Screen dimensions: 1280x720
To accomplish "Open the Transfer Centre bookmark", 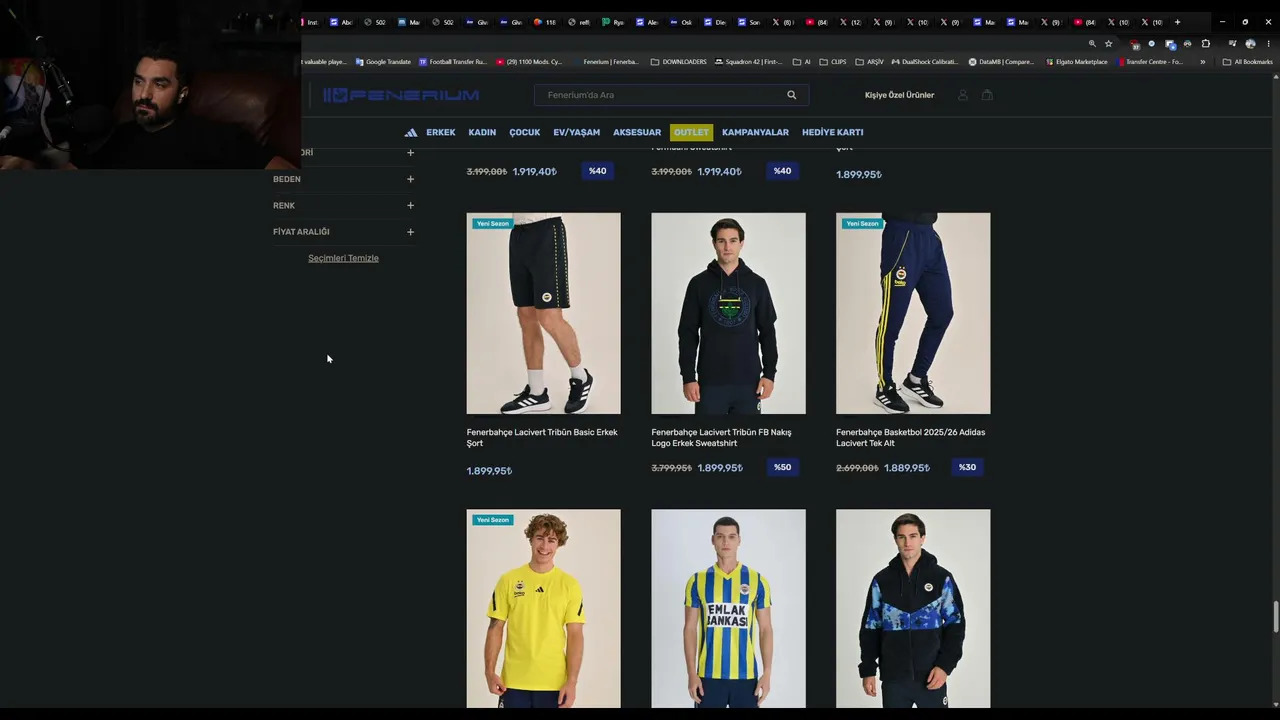I will pyautogui.click(x=1150, y=62).
